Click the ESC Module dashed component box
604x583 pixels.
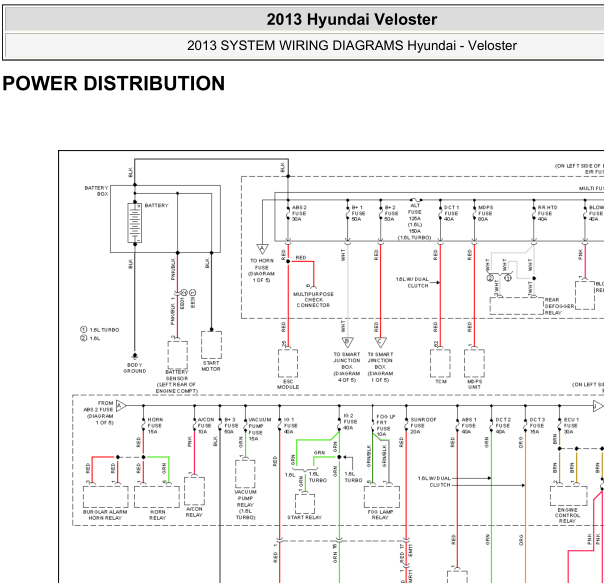[288, 363]
